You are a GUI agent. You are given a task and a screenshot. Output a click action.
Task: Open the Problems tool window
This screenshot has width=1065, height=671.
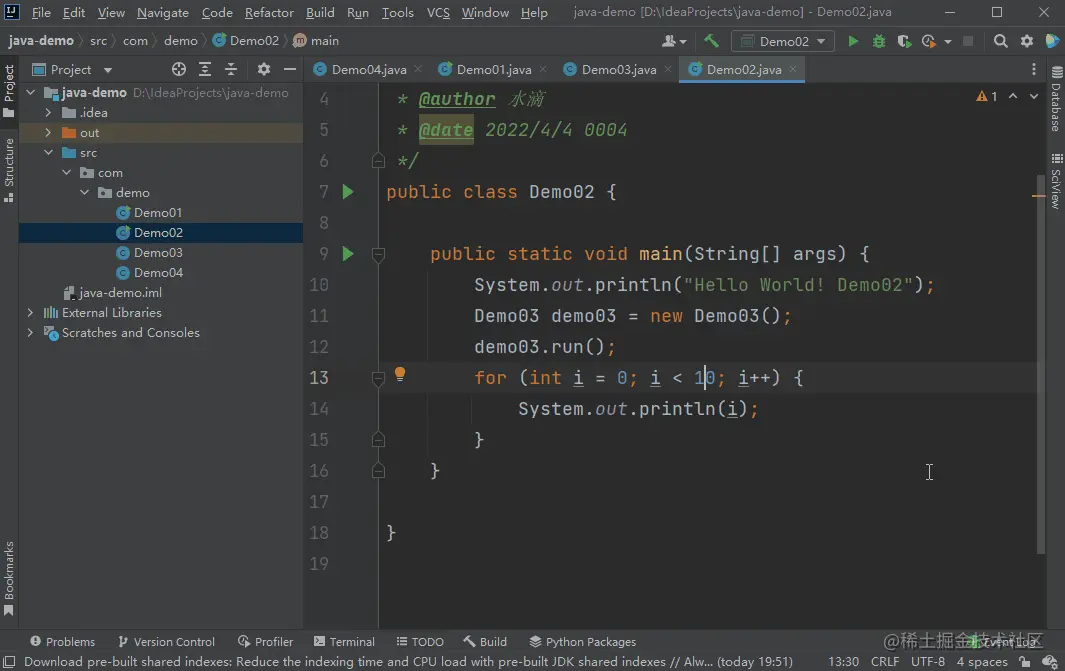coord(62,642)
